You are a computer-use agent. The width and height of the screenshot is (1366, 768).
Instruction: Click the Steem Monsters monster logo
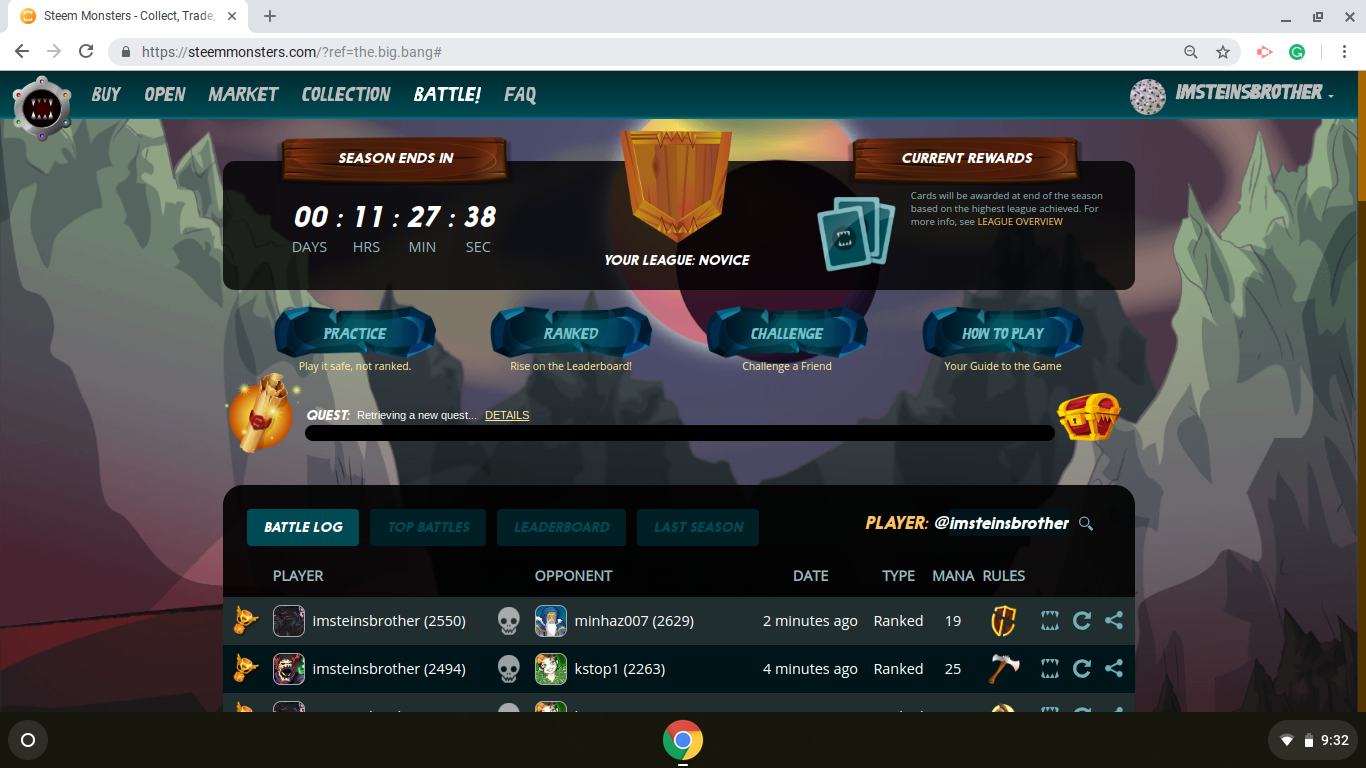[x=42, y=106]
